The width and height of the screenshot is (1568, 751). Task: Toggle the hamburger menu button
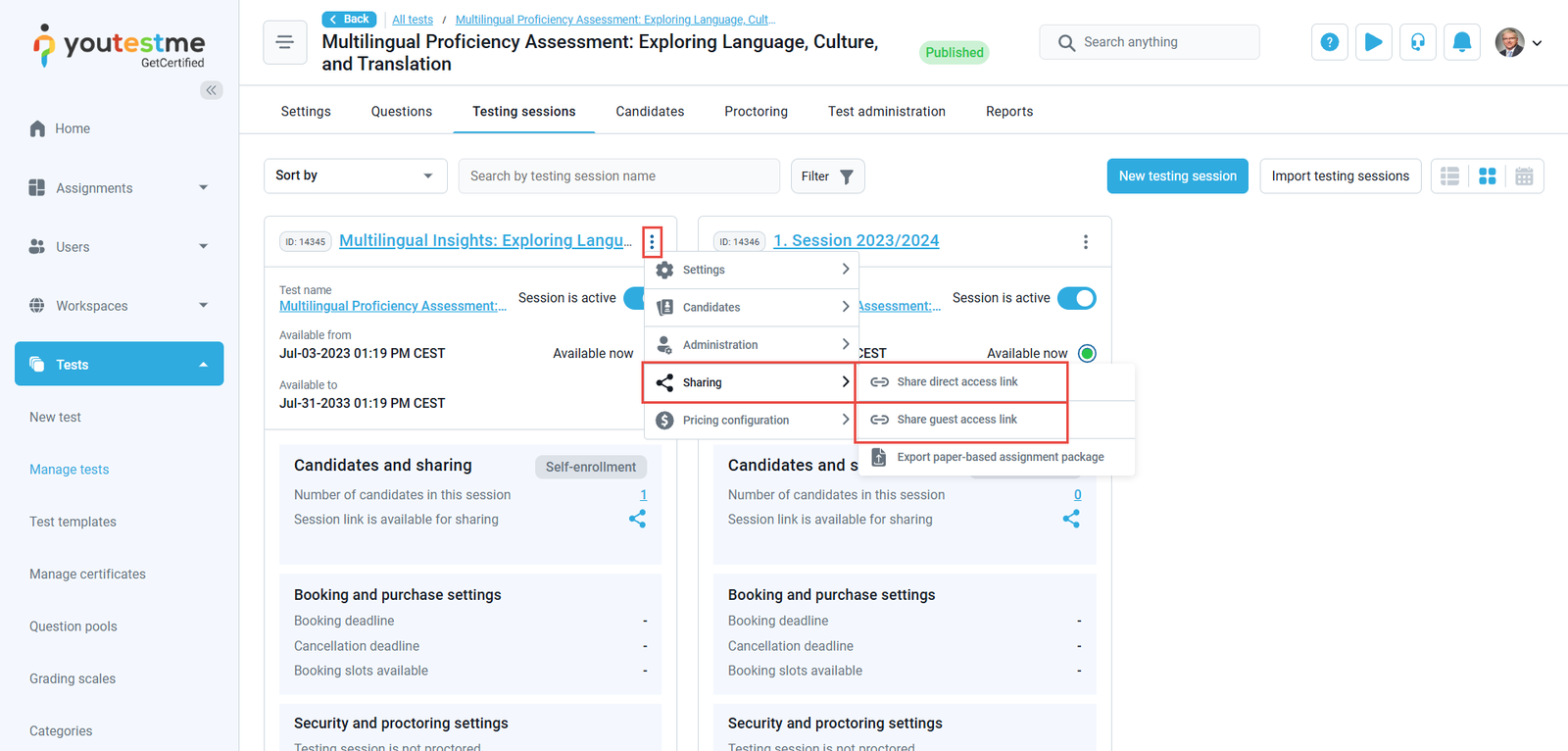[285, 42]
